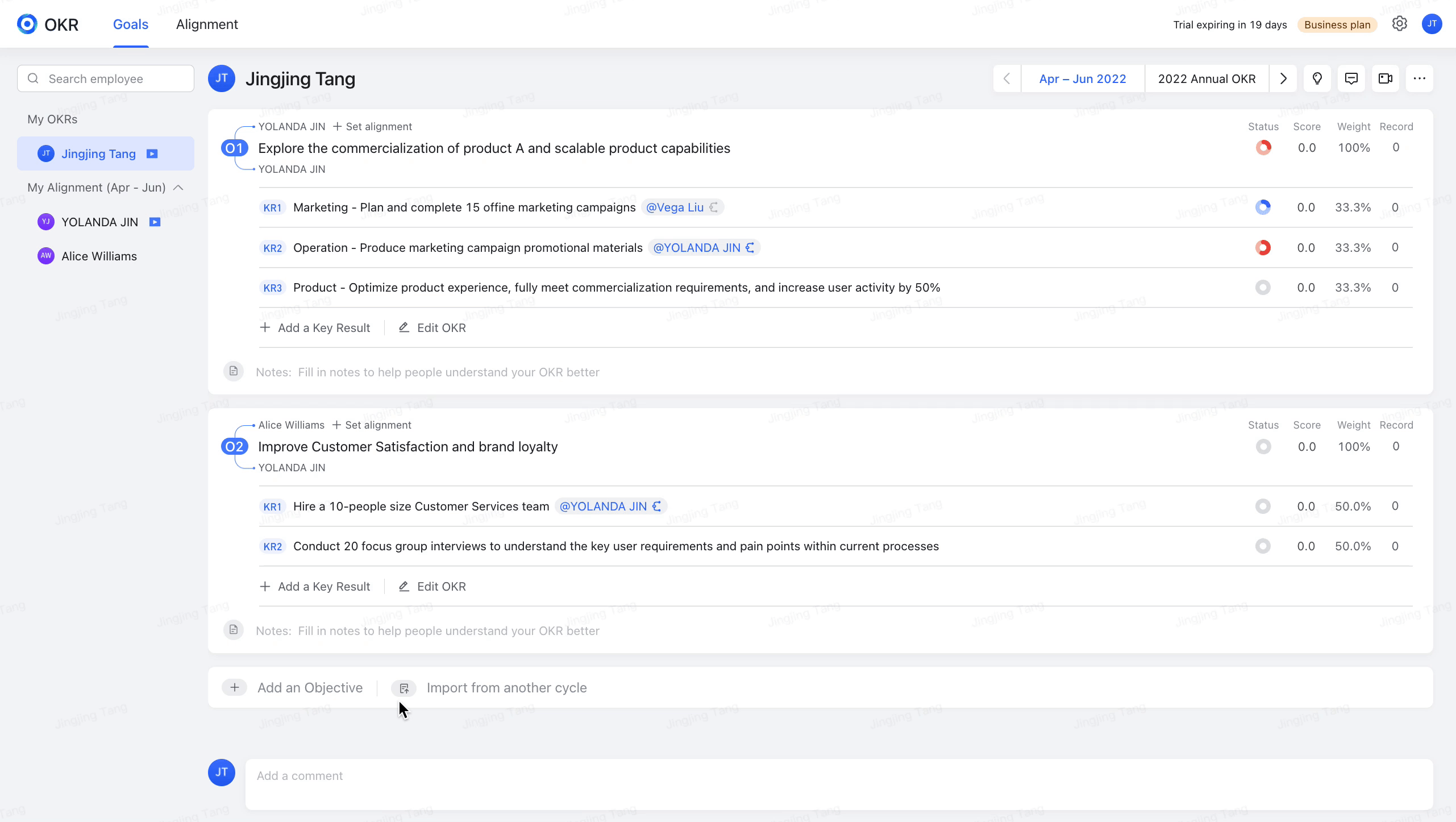
Task: Click Add a Key Result under O1
Action: [x=315, y=328]
